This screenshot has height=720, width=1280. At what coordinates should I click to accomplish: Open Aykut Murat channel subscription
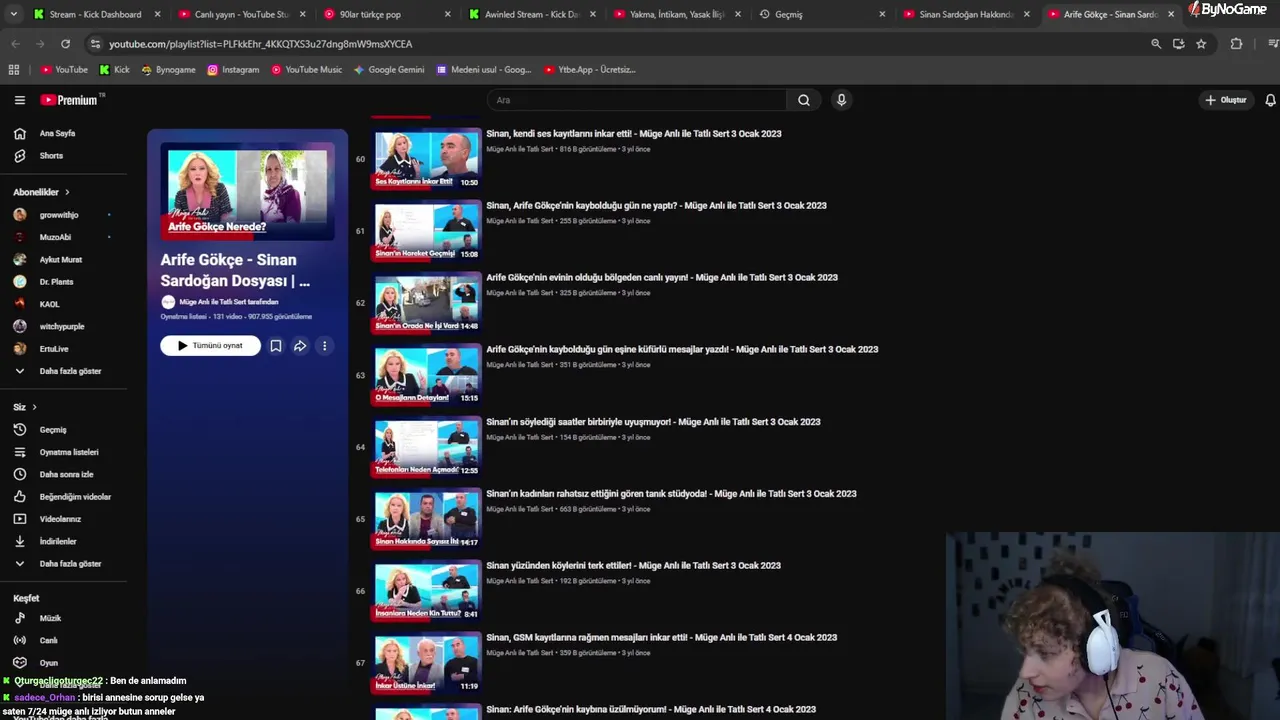tap(61, 260)
